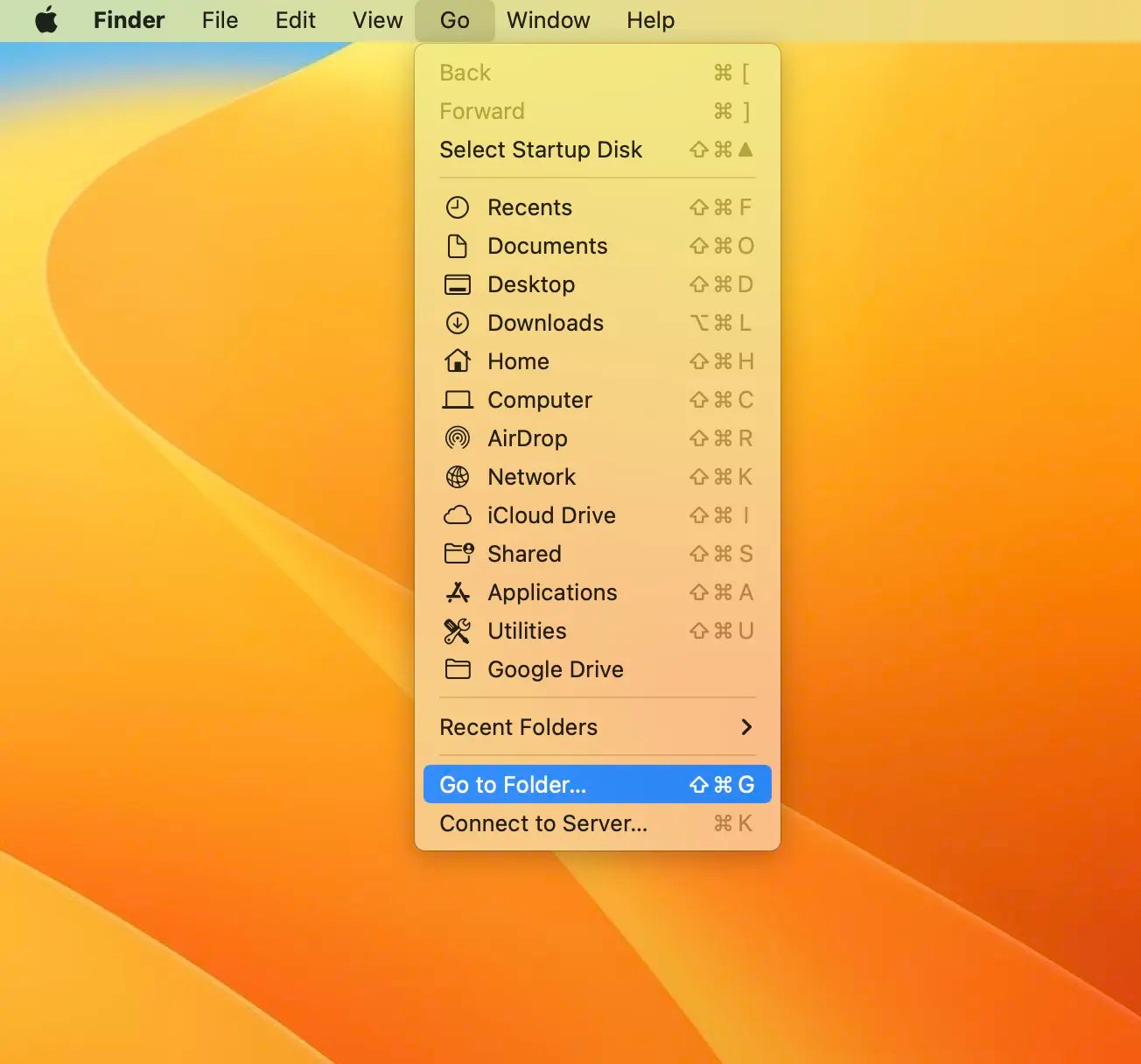
Task: Choose Select Startup Disk
Action: [541, 150]
